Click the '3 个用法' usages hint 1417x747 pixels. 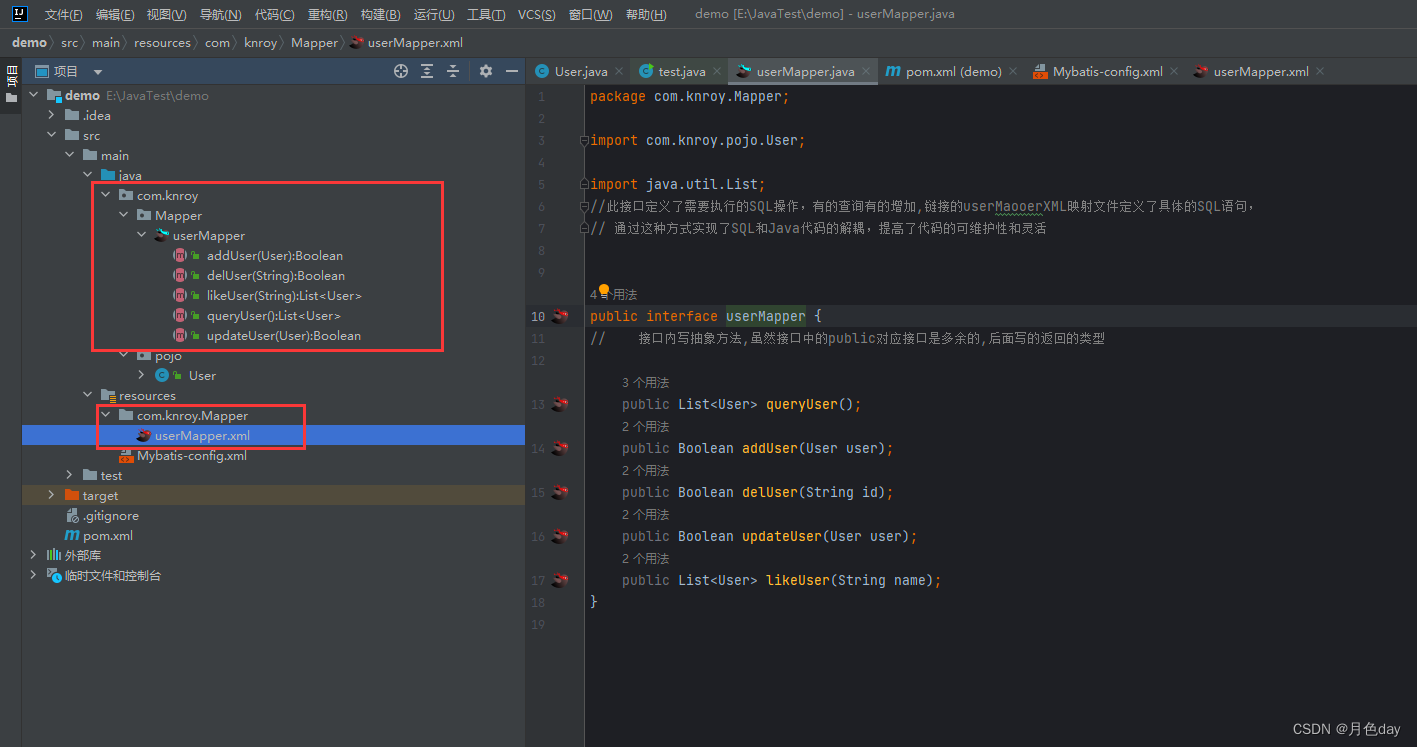coord(645,382)
